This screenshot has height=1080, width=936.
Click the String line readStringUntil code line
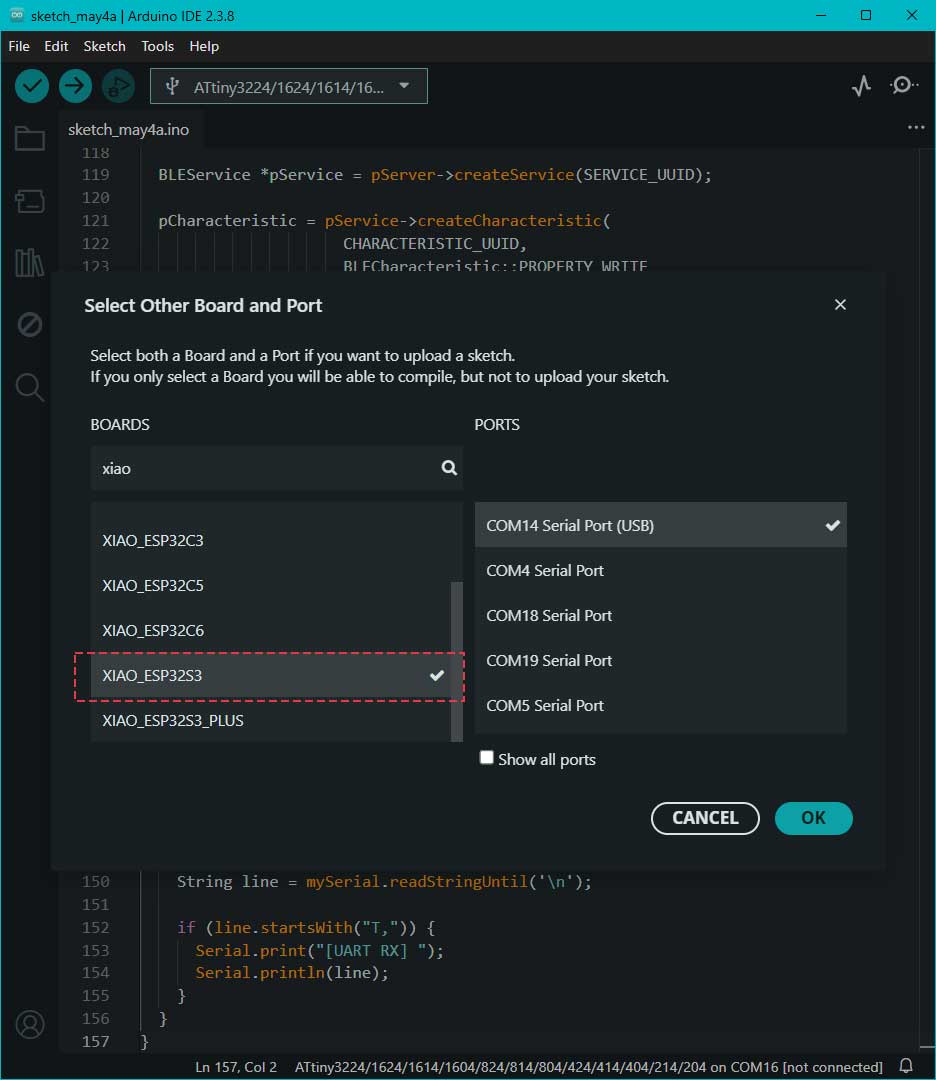(384, 882)
